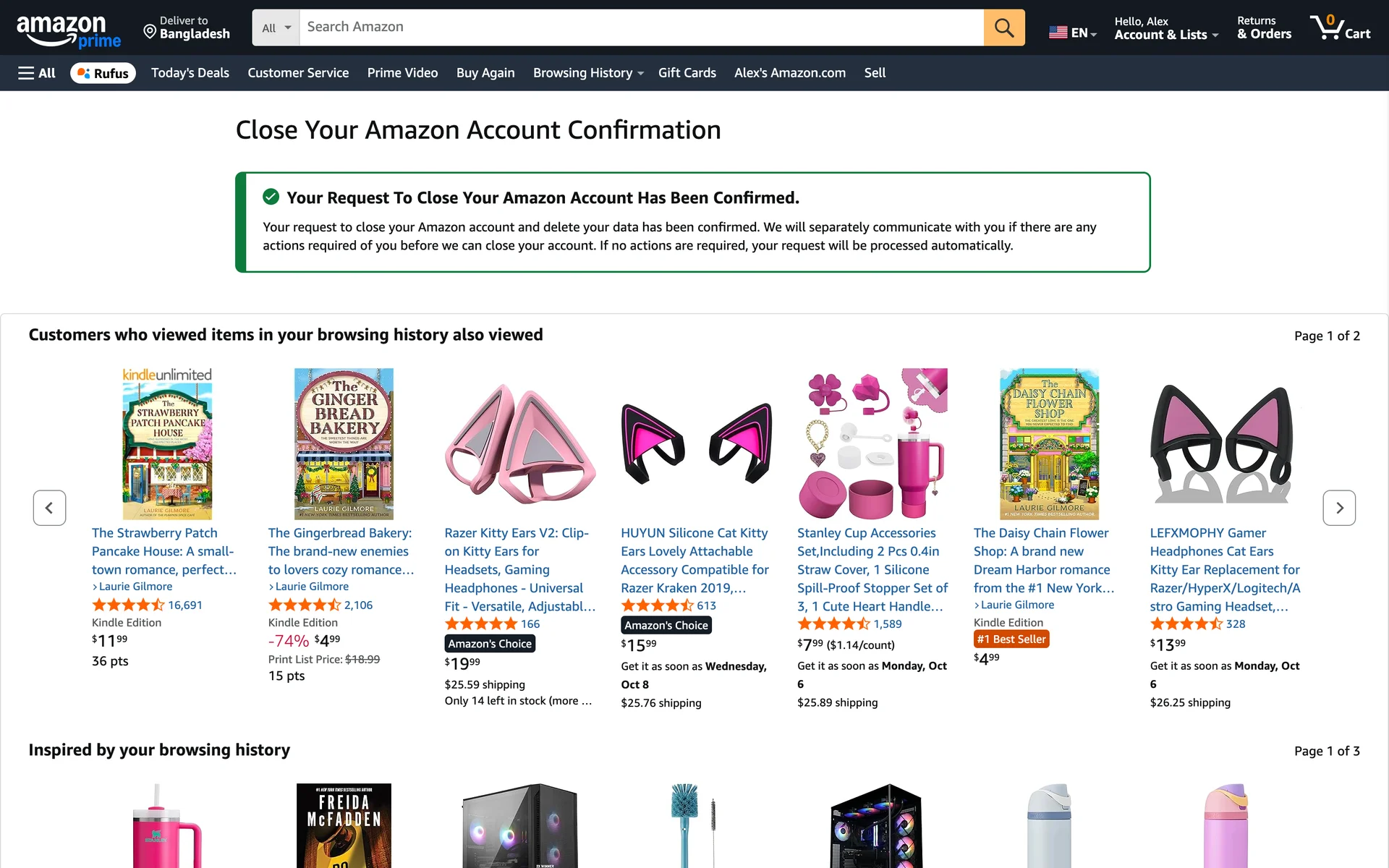
Task: Click the Deliver to Bangladesh location pin
Action: point(150,31)
